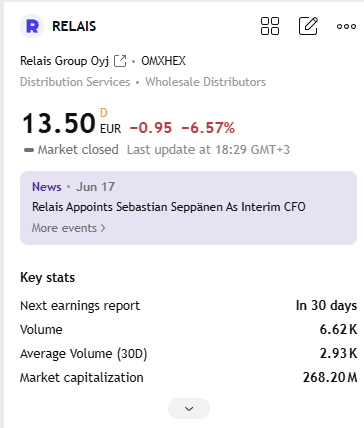Image resolution: width=364 pixels, height=428 pixels.
Task: Open the Interim CFO news headline
Action: pos(169,207)
